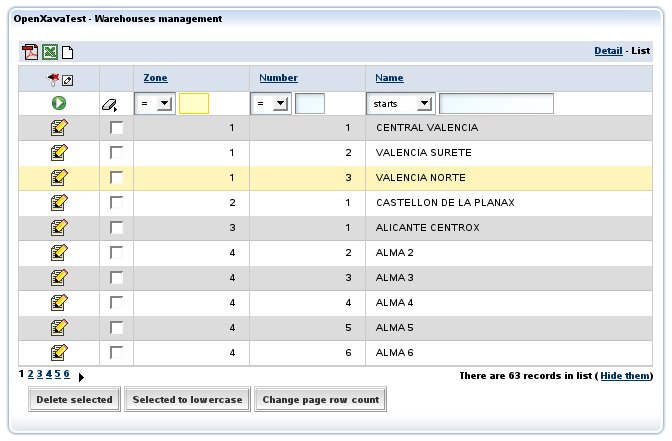Click the green filter execute icon
Viewport: 672px width, 441px height.
pyautogui.click(x=59, y=103)
